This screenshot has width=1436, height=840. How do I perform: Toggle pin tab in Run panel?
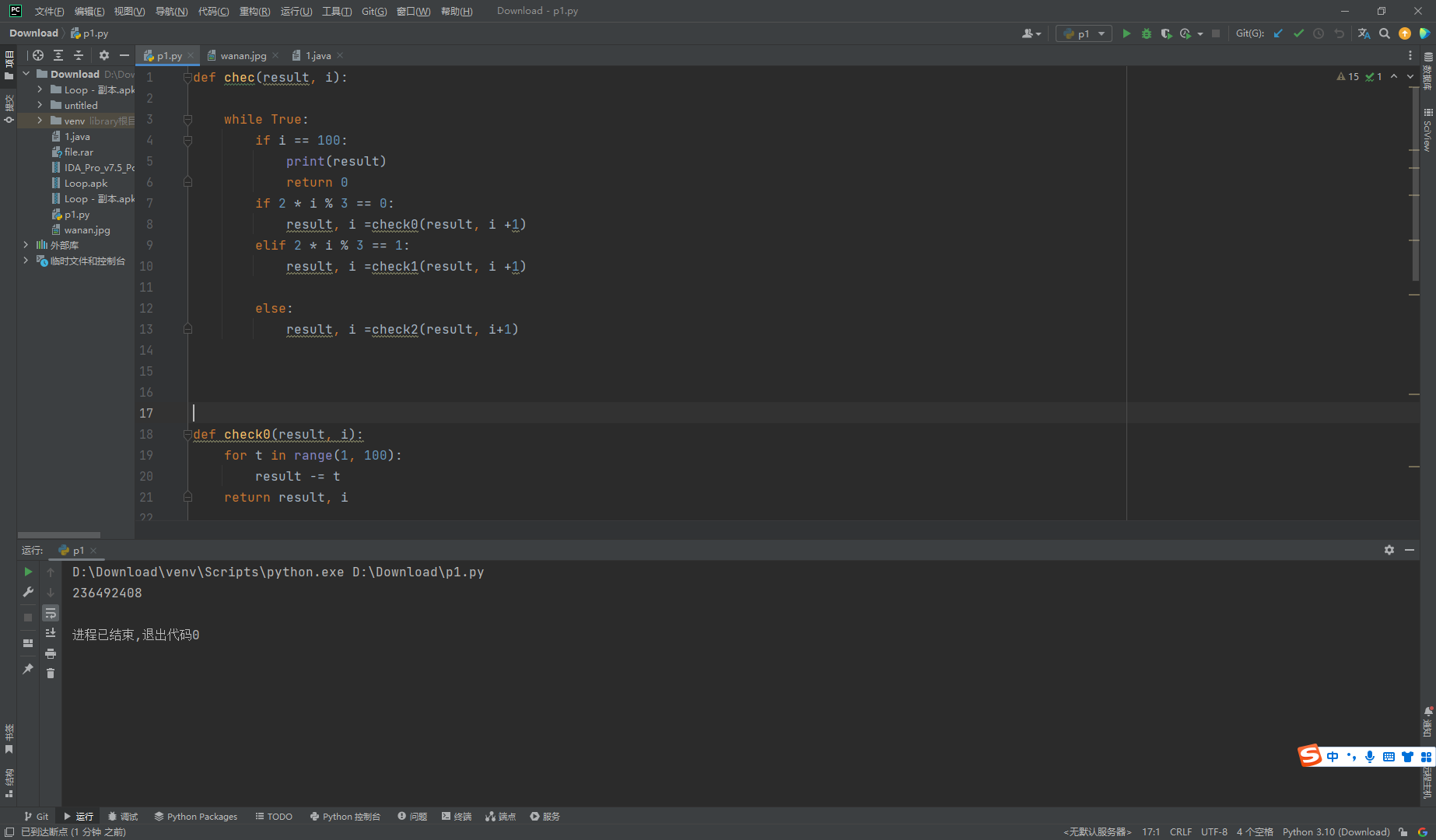point(28,669)
